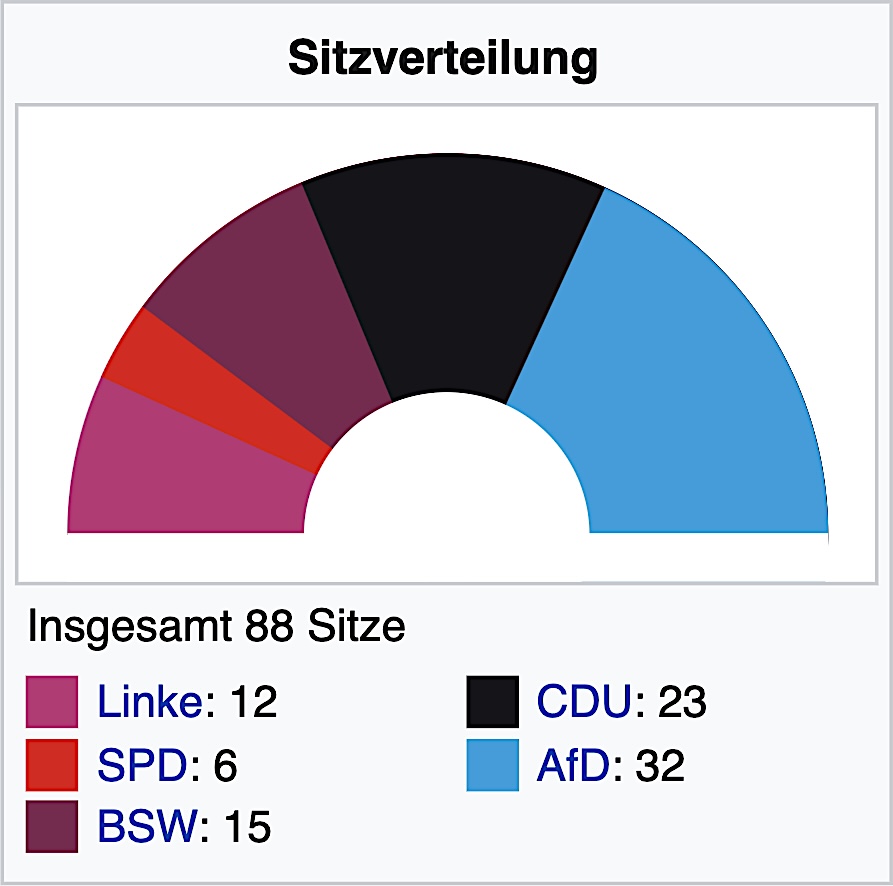Click the blue AfD segment in the chart
Viewport: 893px width, 886px height.
(680, 380)
